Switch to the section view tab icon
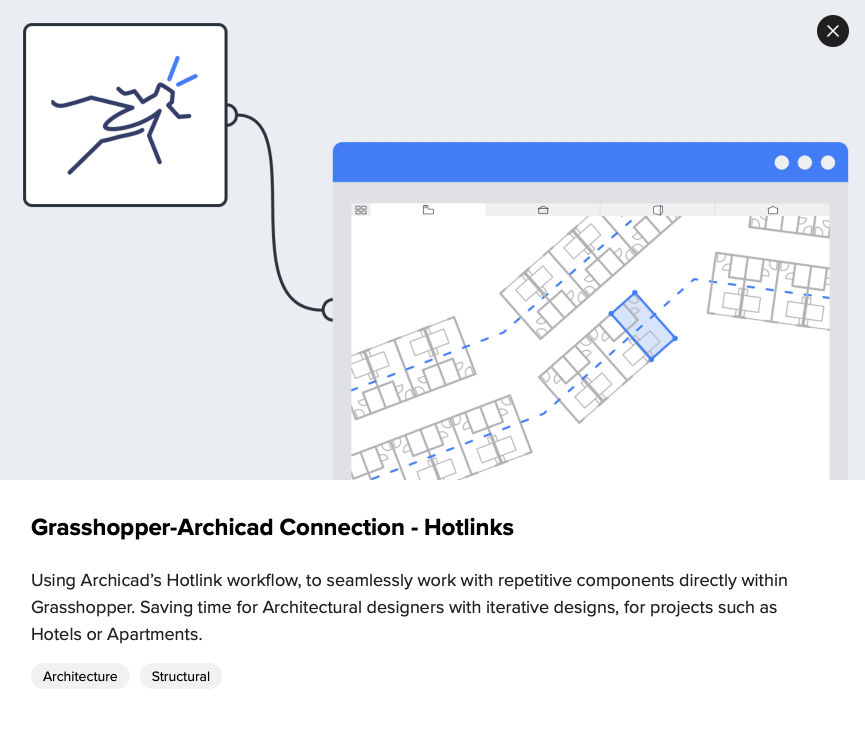865x733 pixels. click(543, 210)
